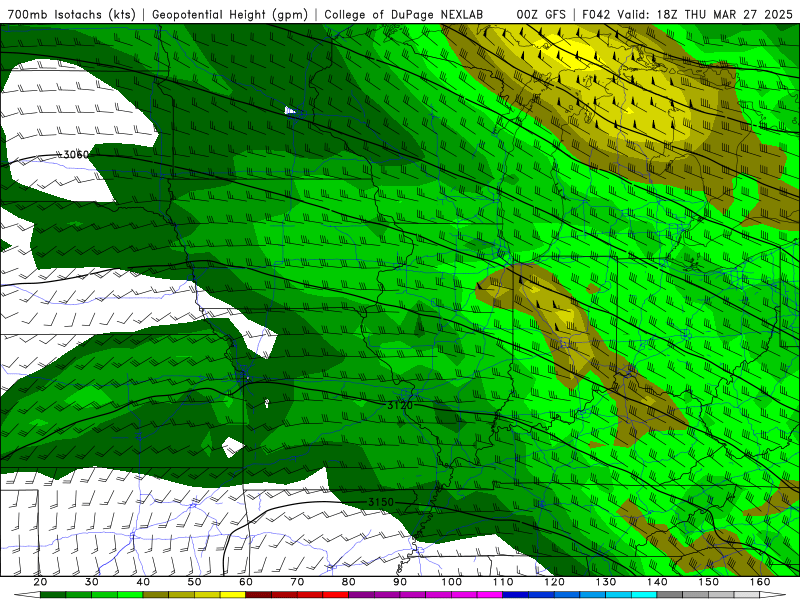Click the 'F042 Valid: 18Z THU MAR 27 2025' text

[x=687, y=14]
